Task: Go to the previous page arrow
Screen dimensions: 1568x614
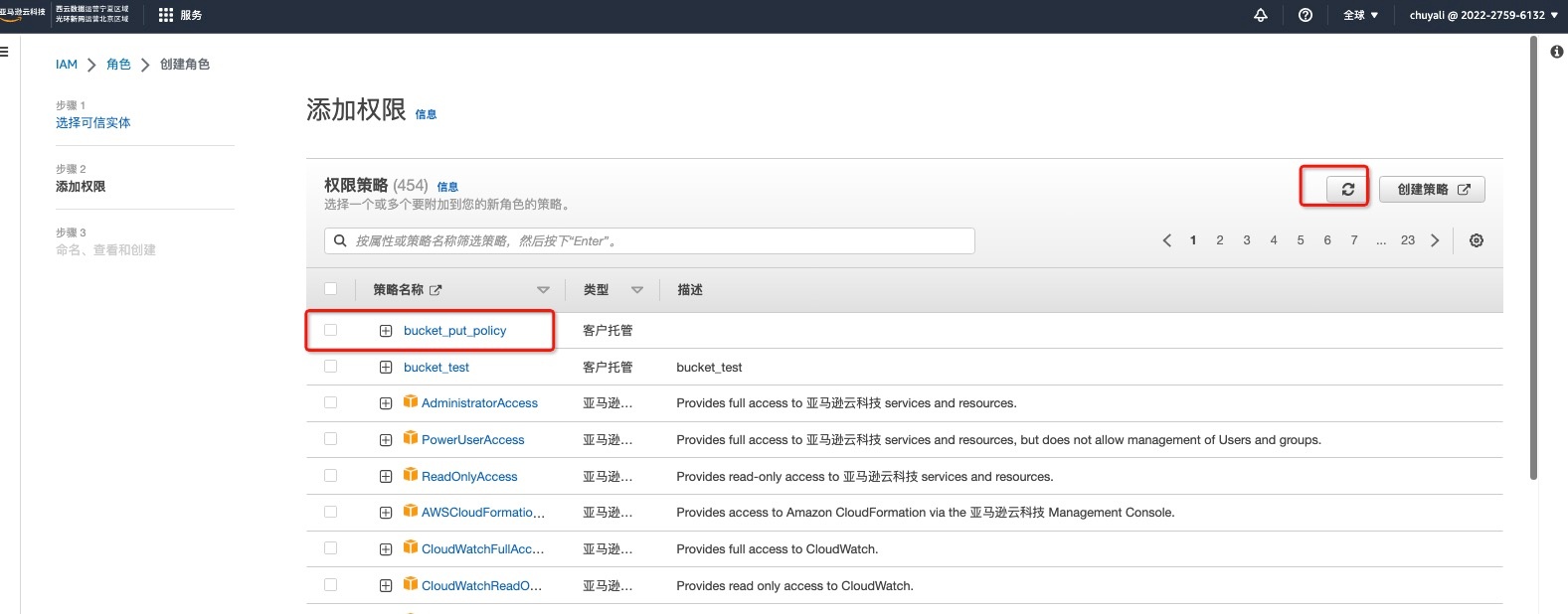Action: (1167, 240)
